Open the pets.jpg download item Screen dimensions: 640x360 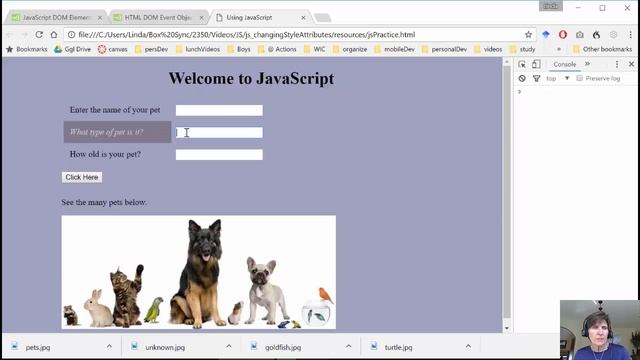pos(38,347)
